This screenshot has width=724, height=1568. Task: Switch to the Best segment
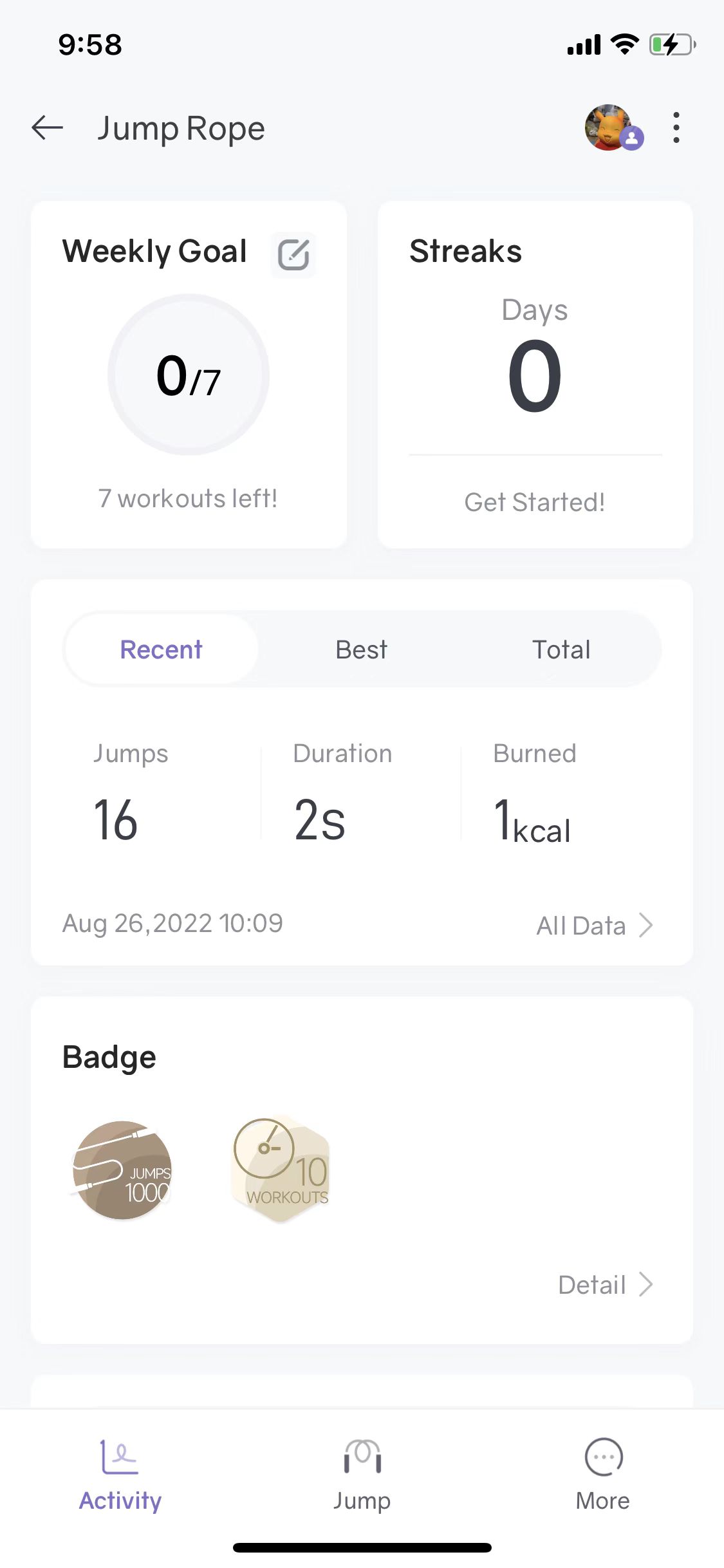(x=362, y=649)
